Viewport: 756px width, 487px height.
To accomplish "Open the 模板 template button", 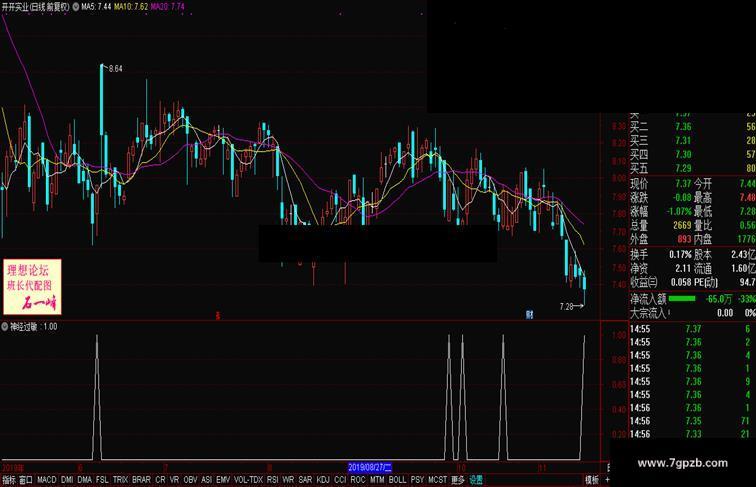I will pyautogui.click(x=592, y=480).
